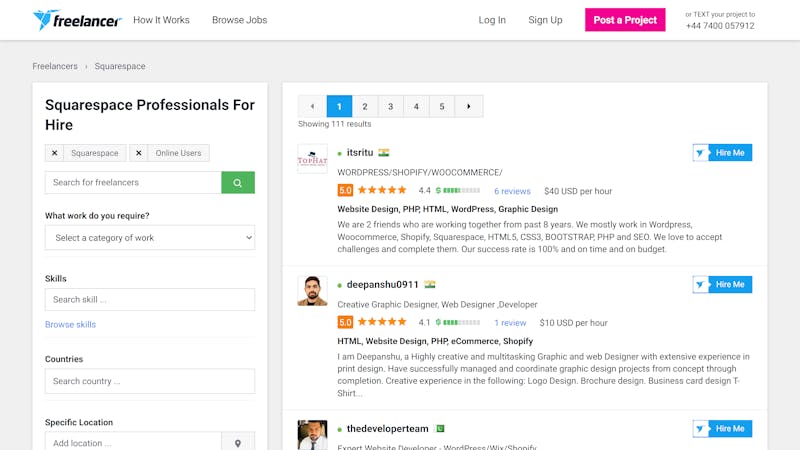Screen dimensions: 800x450
Task: Go to previous results page arrow
Action: click(312, 106)
